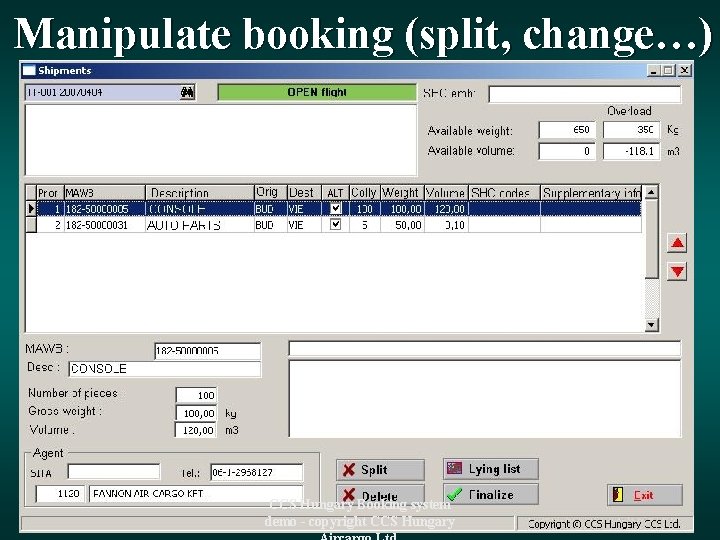
Task: Click the Finalize button
Action: pyautogui.click(x=491, y=495)
